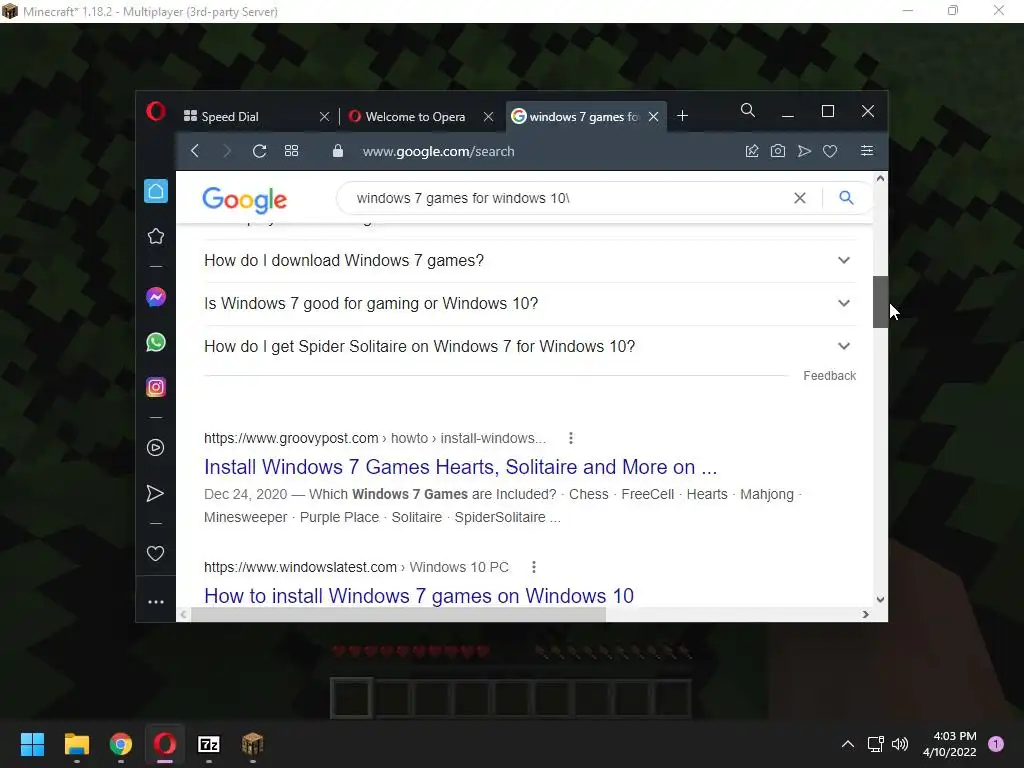Open My Flow send icon in address bar
The height and width of the screenshot is (768, 1024).
tap(804, 151)
